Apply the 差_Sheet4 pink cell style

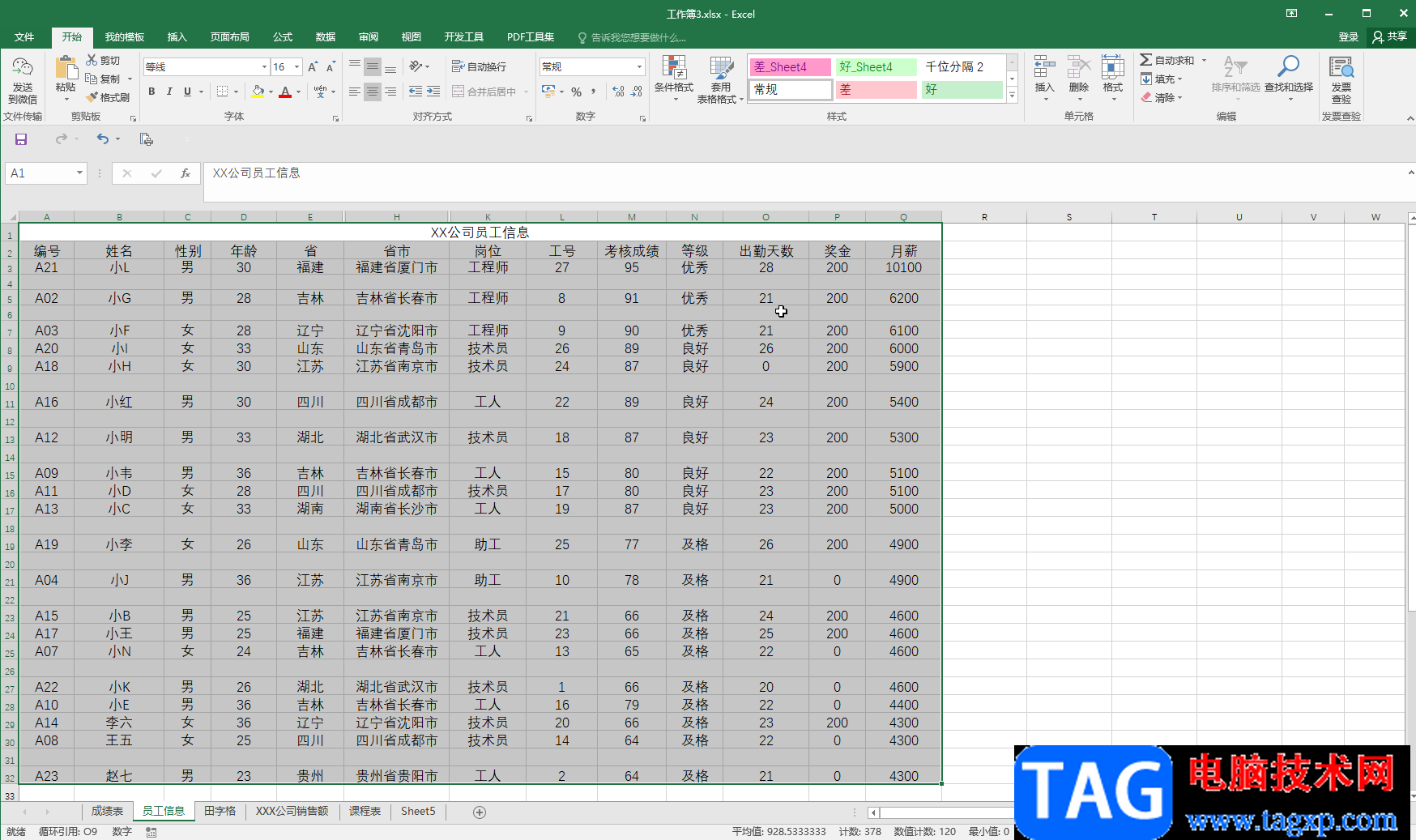(790, 67)
